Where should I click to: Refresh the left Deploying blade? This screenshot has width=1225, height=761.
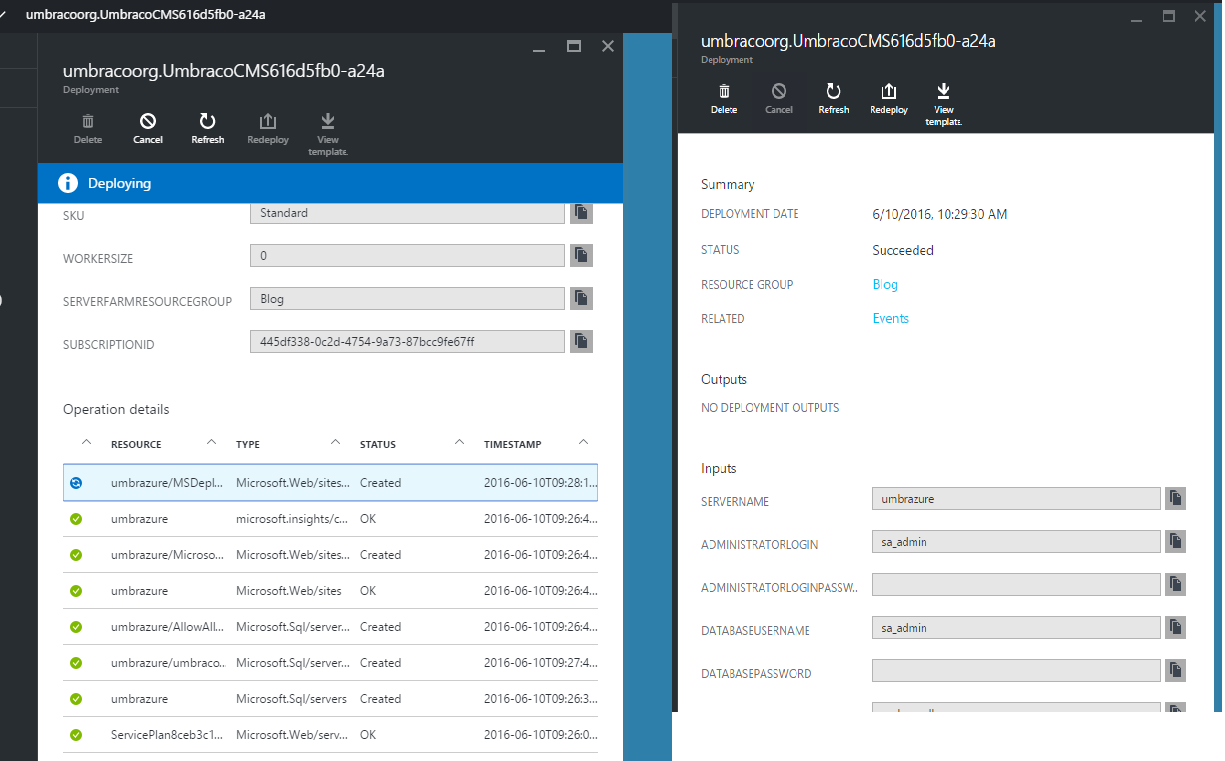[x=208, y=128]
